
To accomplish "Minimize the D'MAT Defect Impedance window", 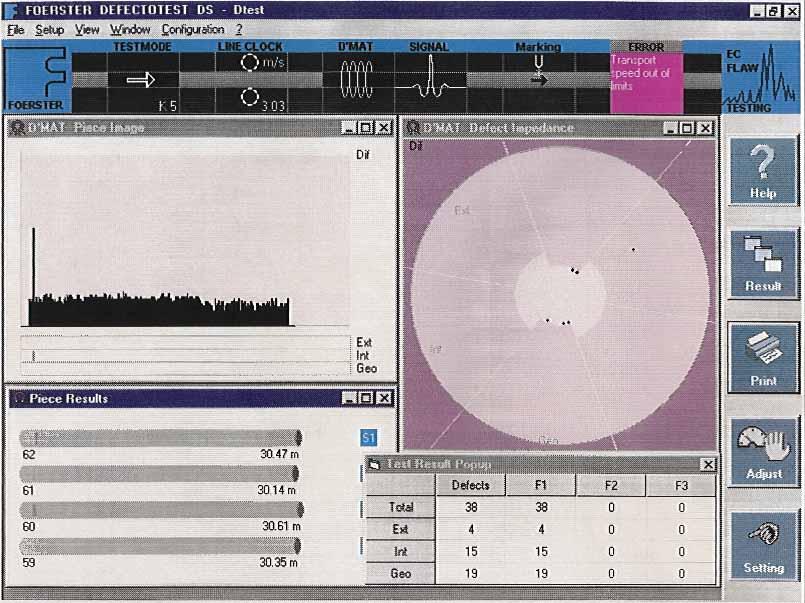I will [x=670, y=128].
